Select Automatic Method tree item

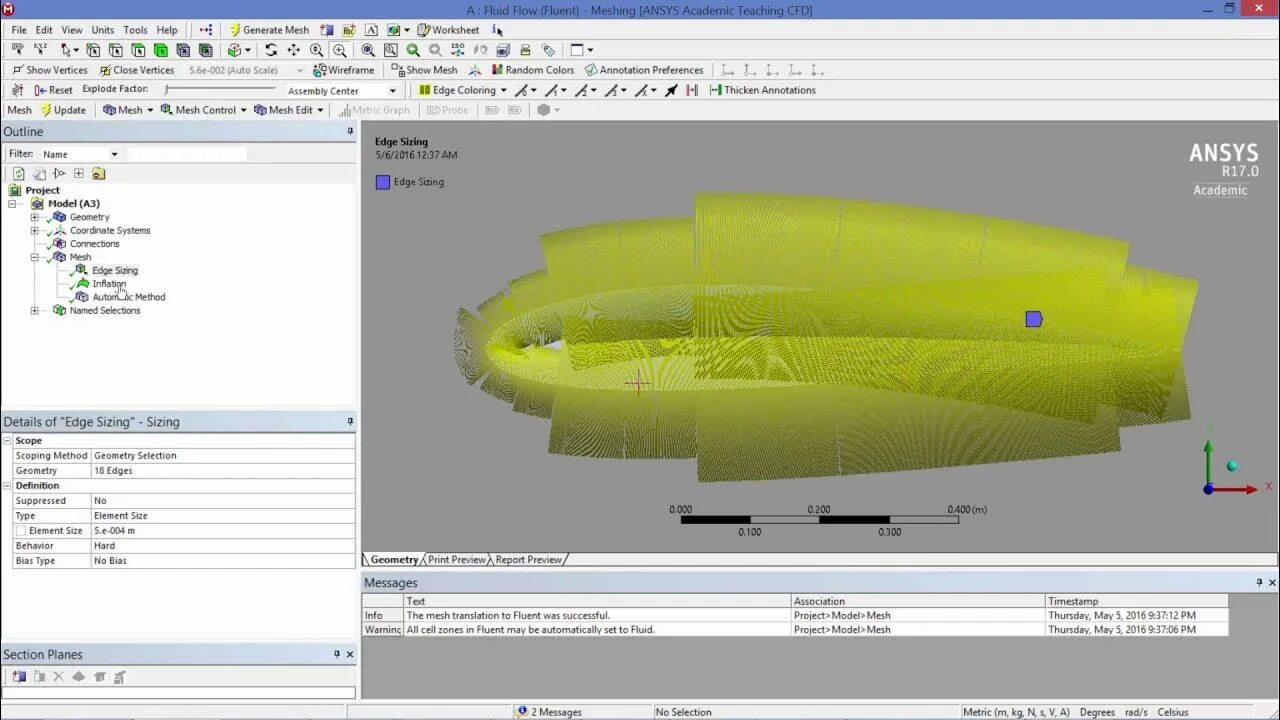[129, 297]
